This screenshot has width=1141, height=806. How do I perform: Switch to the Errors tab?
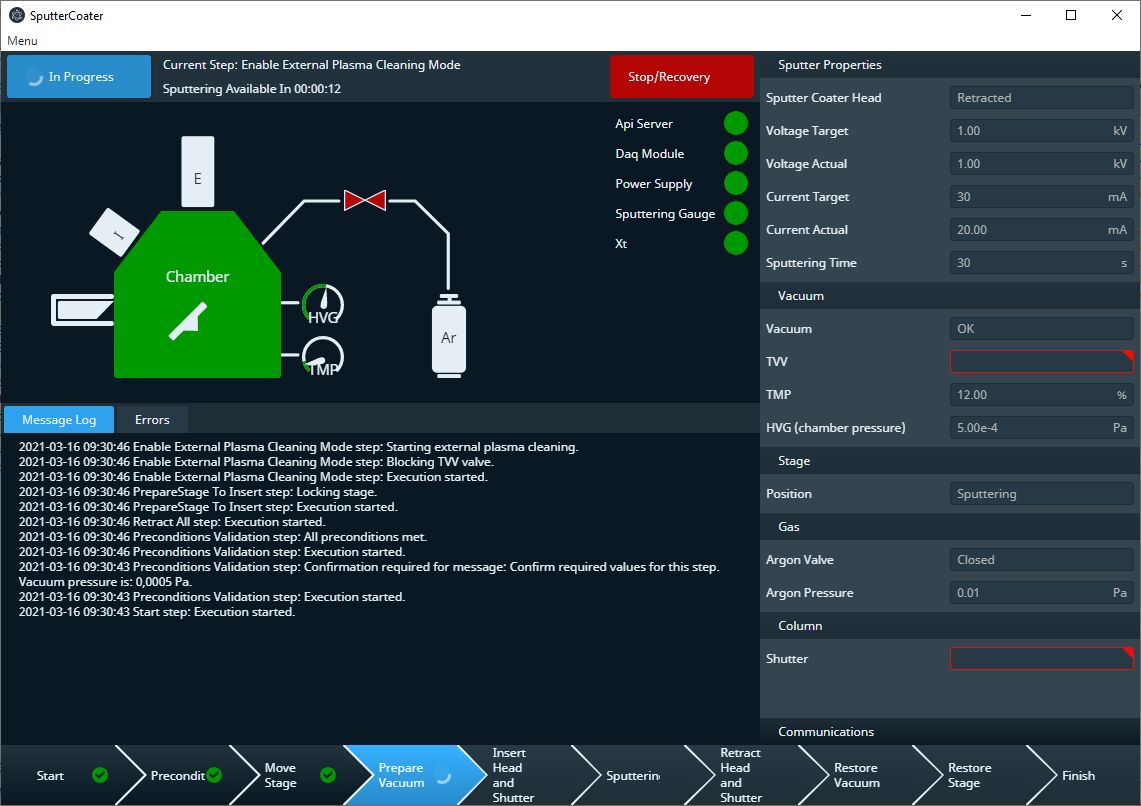pyautogui.click(x=152, y=420)
